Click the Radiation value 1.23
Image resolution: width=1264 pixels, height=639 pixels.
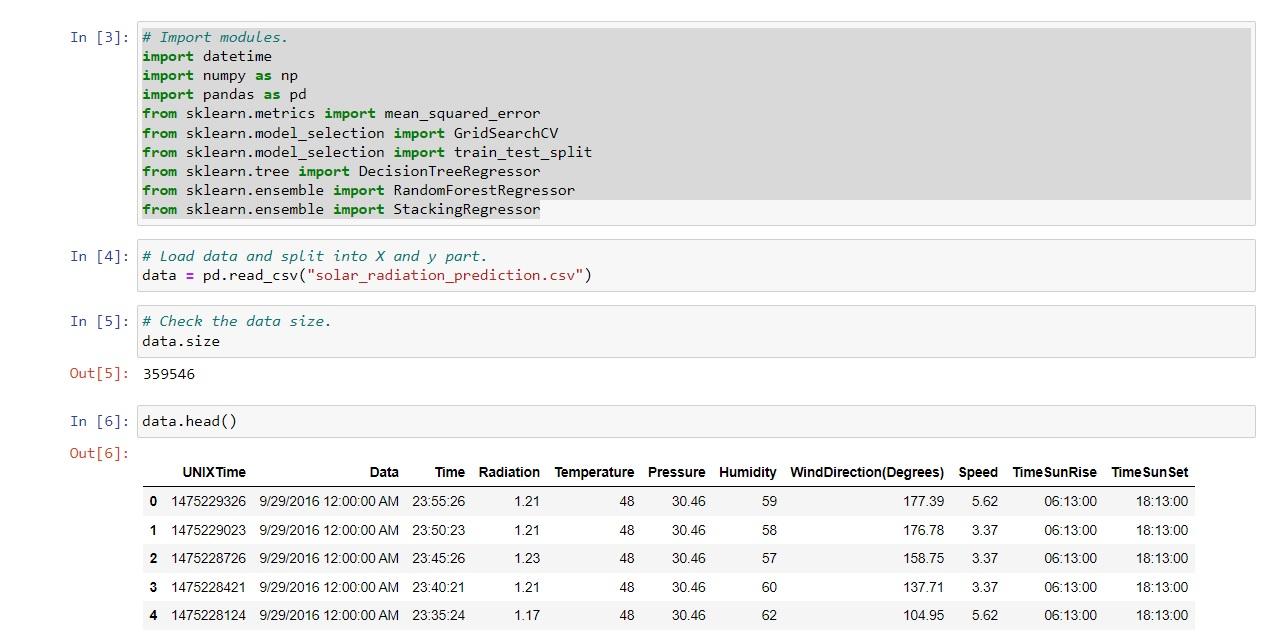(527, 558)
